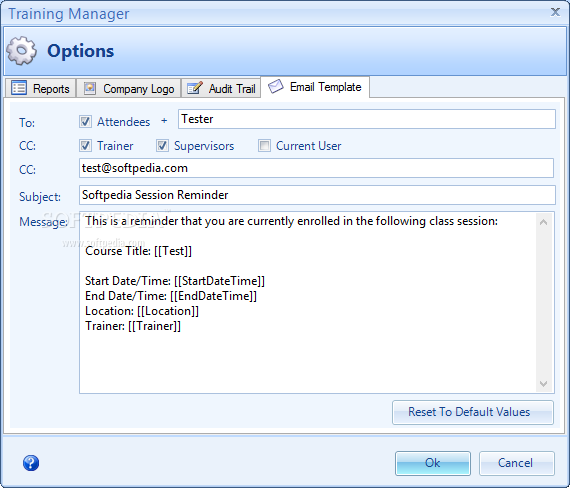
Task: Disable the Supervisors checkbox
Action: click(162, 146)
